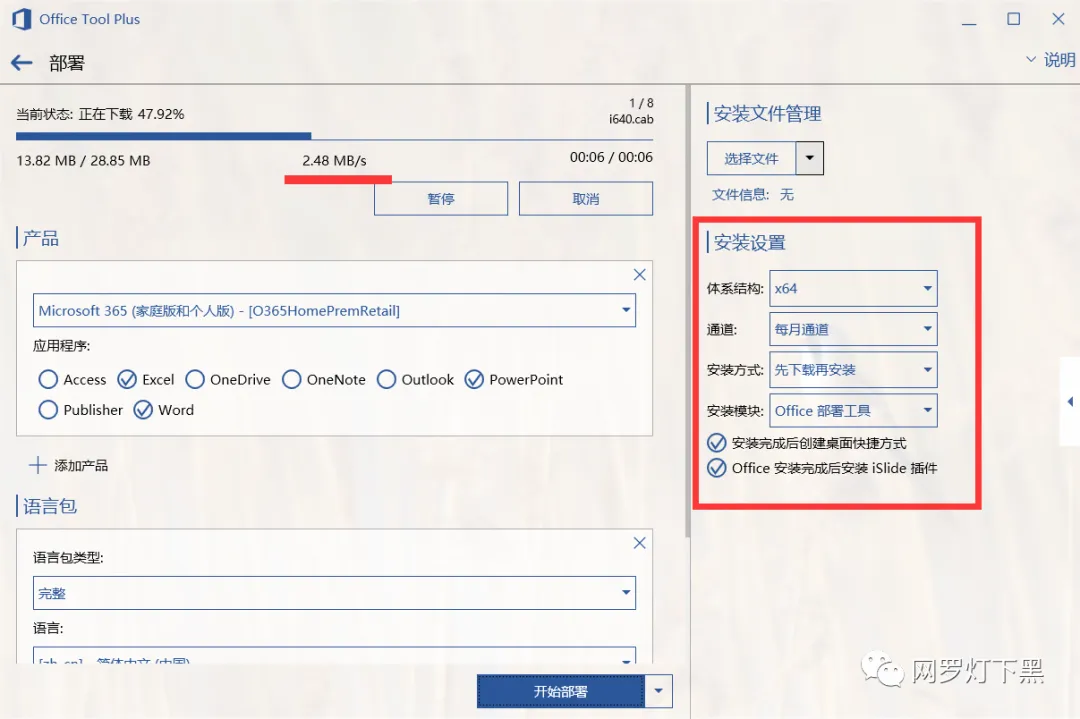
Task: Enable the Publisher application
Action: coord(48,410)
